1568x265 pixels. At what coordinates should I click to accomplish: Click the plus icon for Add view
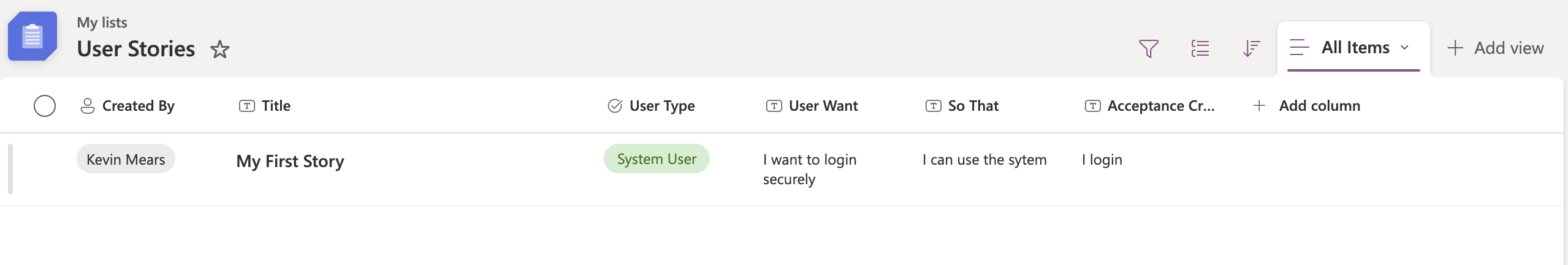[1455, 48]
